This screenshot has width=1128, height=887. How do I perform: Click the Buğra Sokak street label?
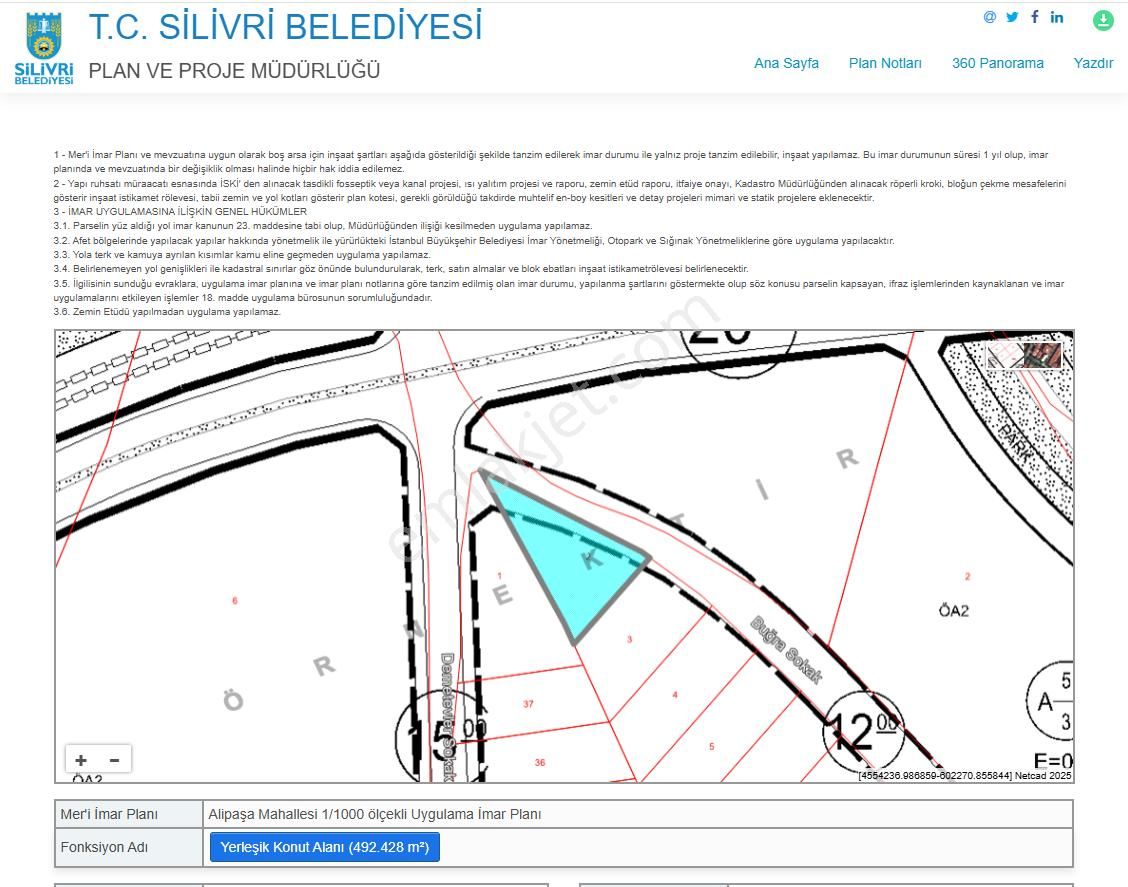[x=786, y=649]
